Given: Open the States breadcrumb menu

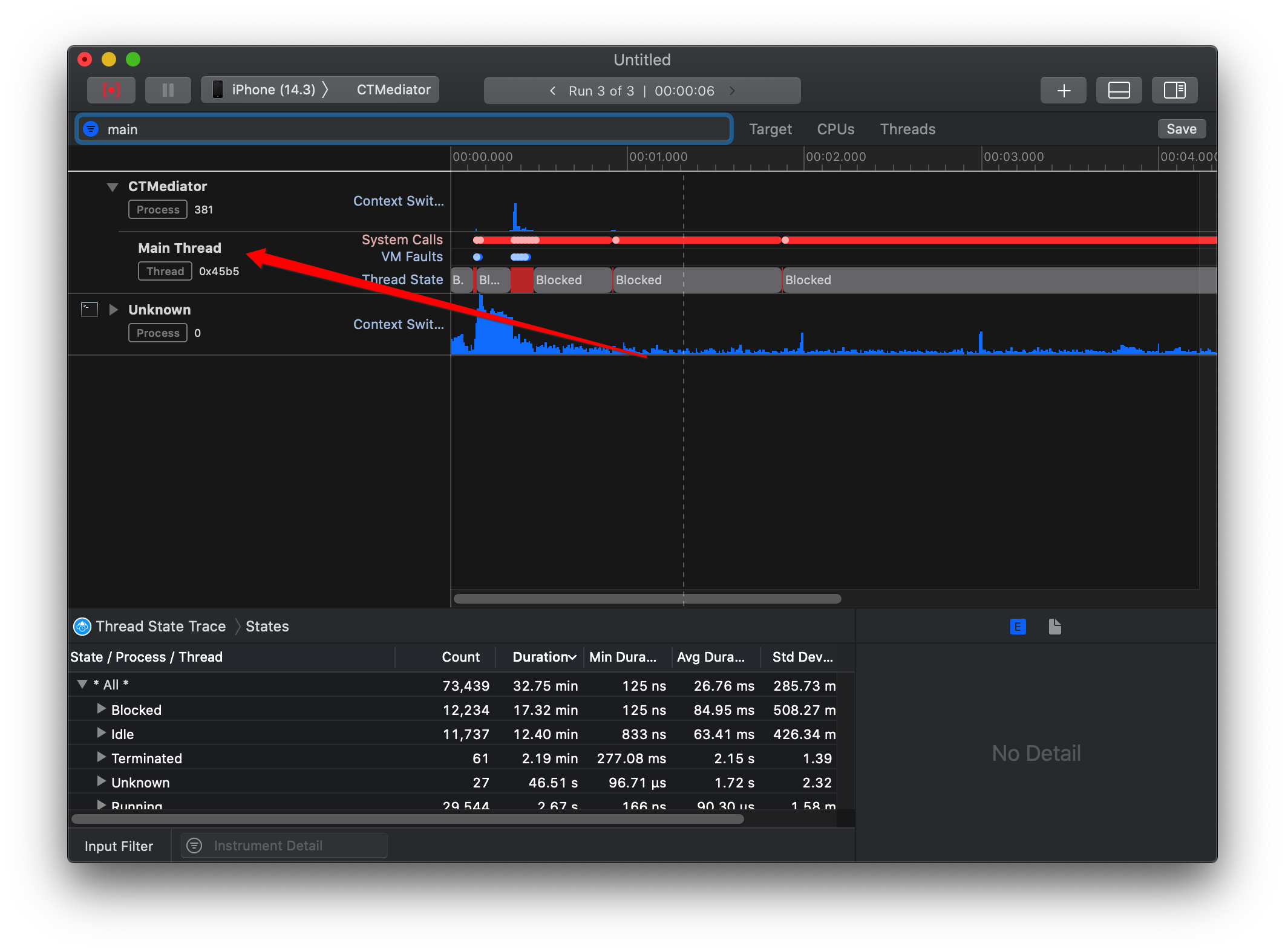Looking at the screenshot, I should 267,627.
